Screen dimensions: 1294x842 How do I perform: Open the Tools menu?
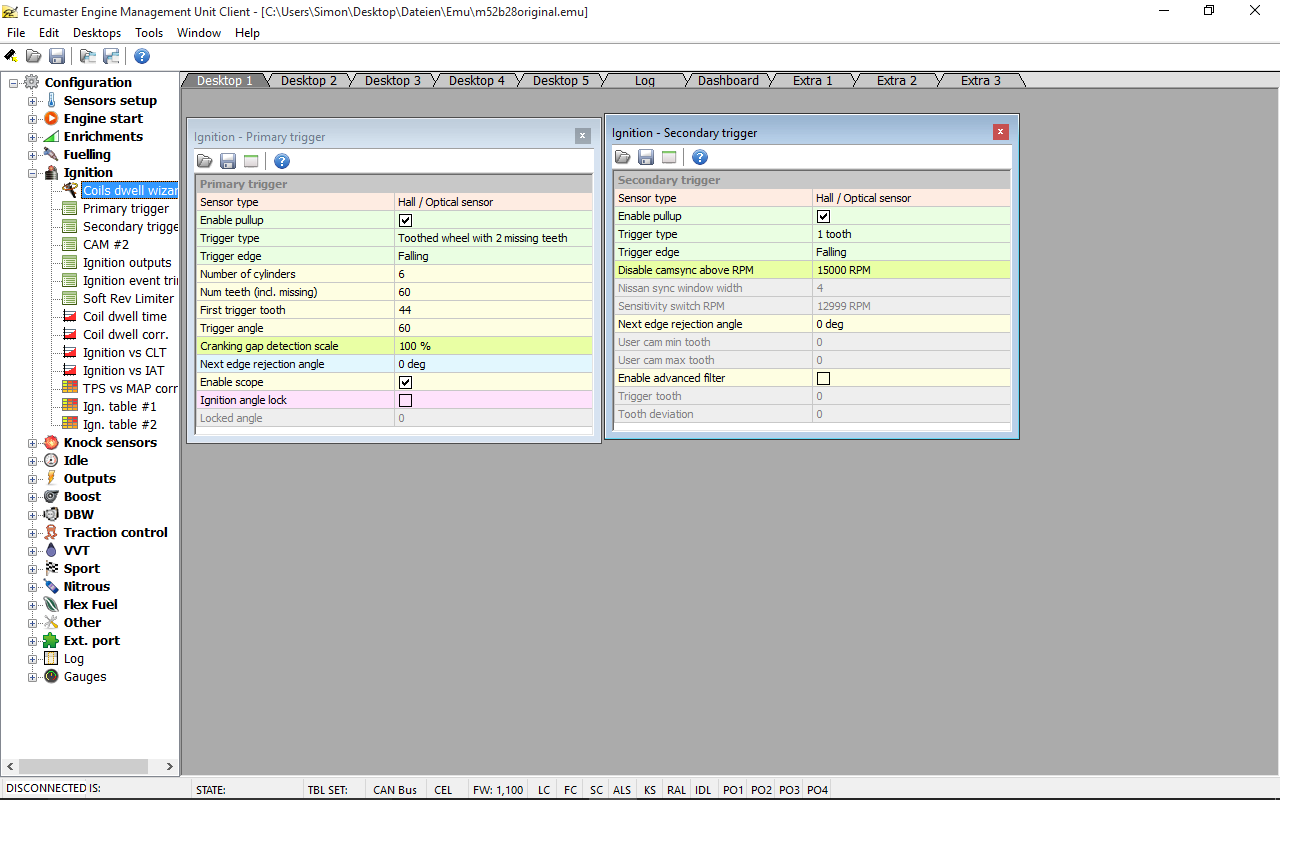(148, 33)
